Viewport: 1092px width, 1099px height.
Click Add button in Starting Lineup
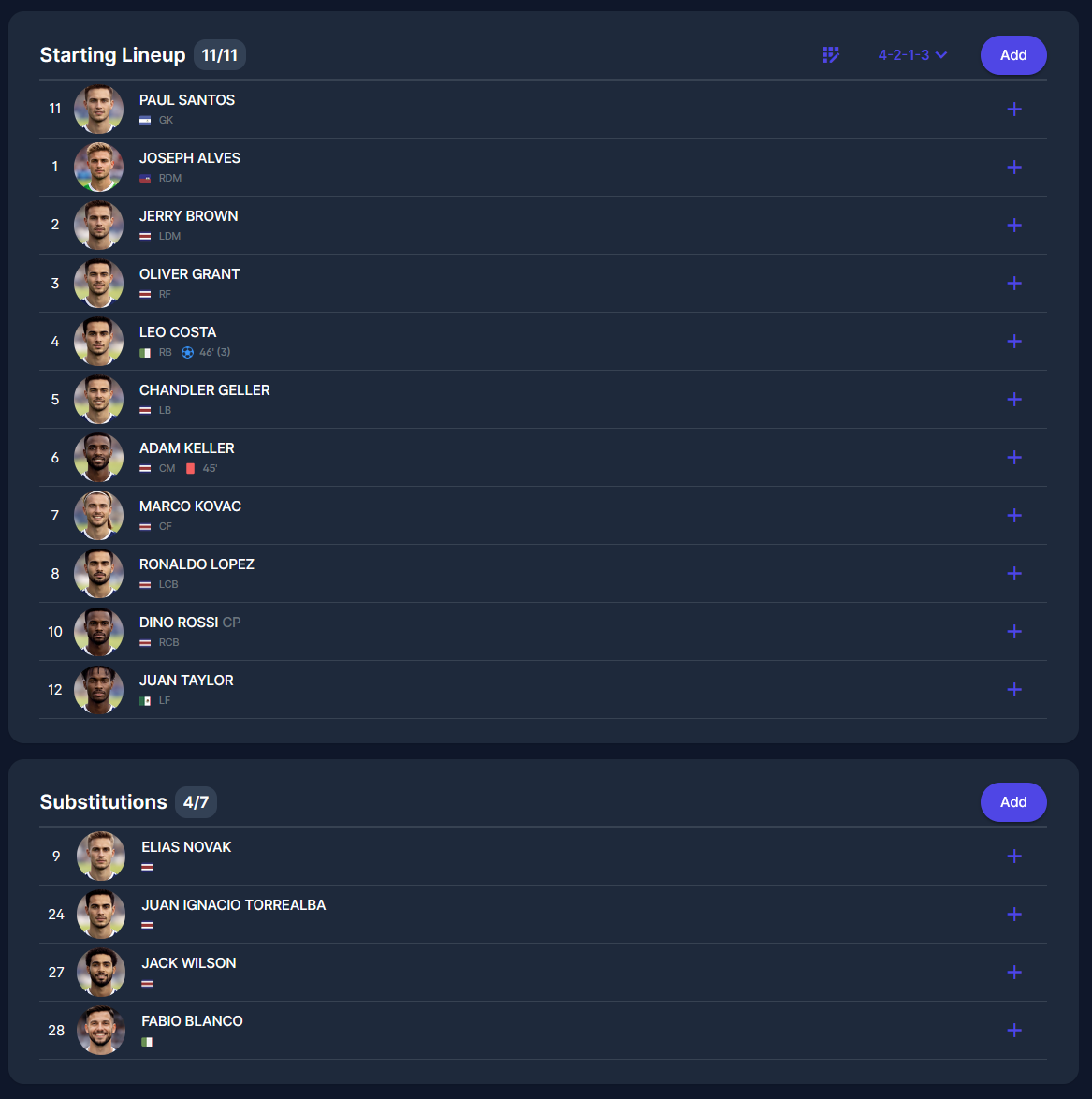click(x=1012, y=54)
